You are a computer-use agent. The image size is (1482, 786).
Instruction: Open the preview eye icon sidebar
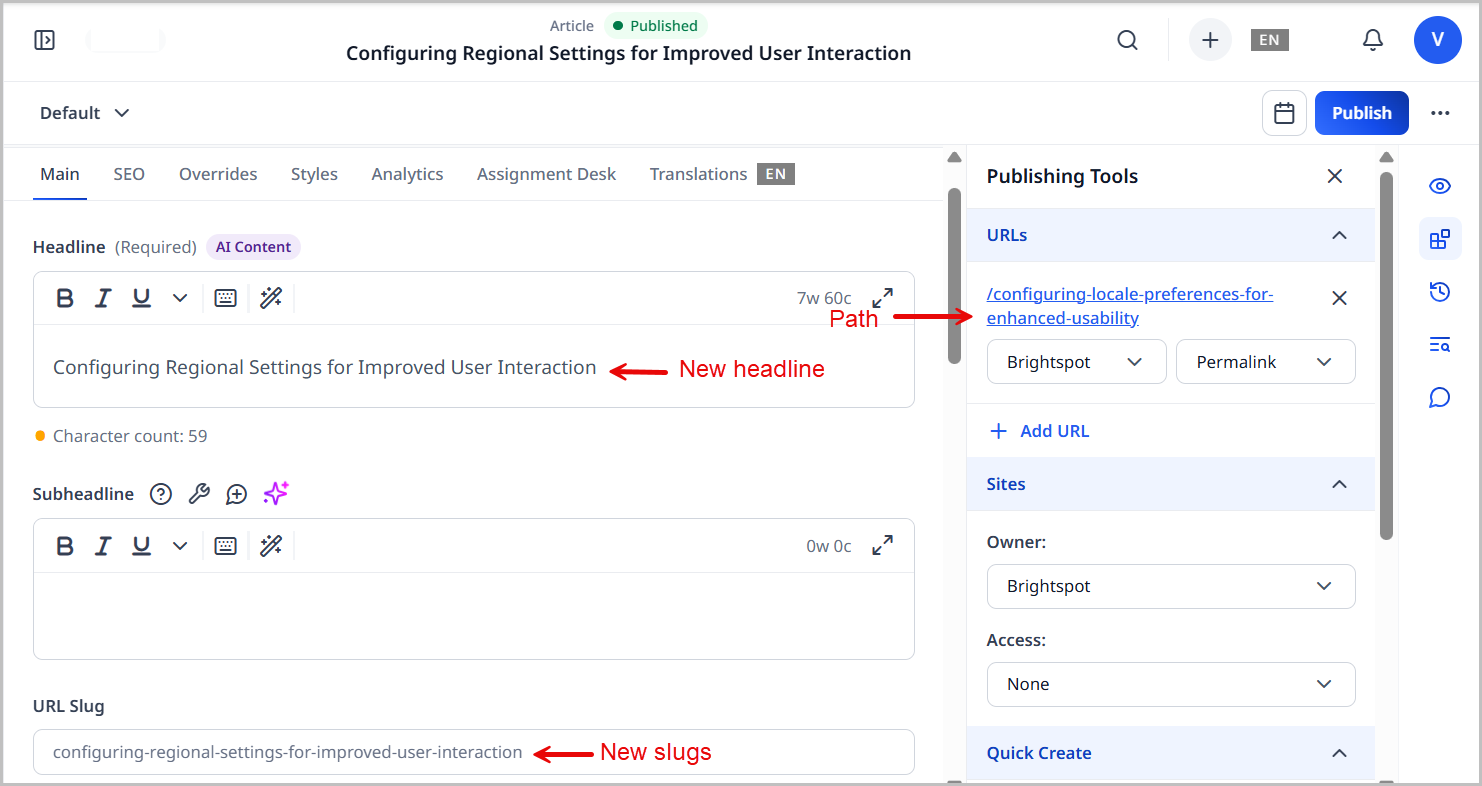tap(1439, 185)
